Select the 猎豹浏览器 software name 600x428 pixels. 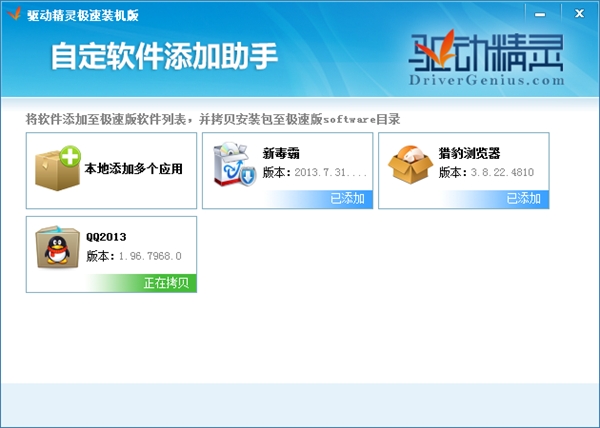click(470, 153)
